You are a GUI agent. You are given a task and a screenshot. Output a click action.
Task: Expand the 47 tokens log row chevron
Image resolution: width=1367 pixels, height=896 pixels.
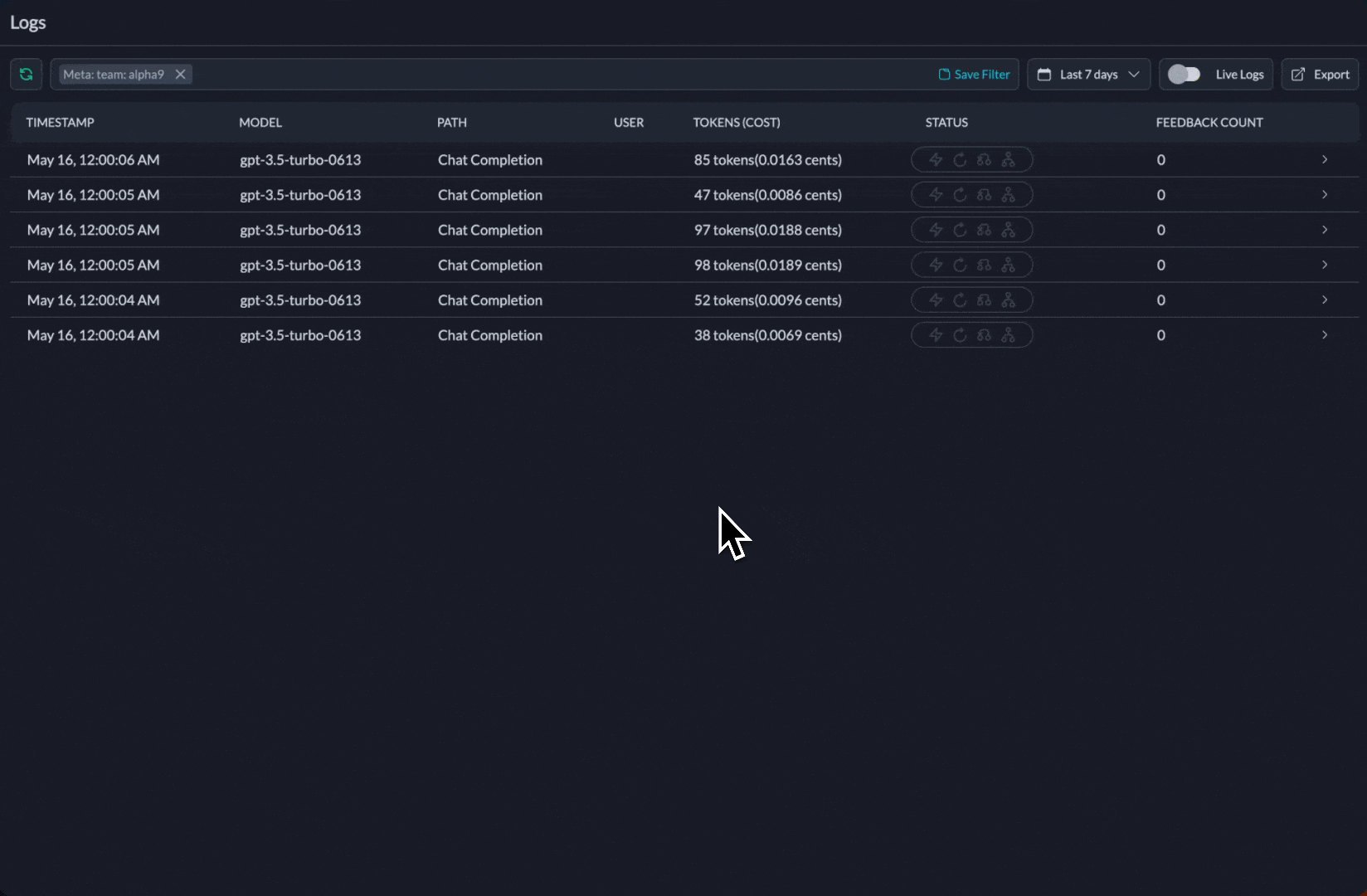(x=1325, y=194)
